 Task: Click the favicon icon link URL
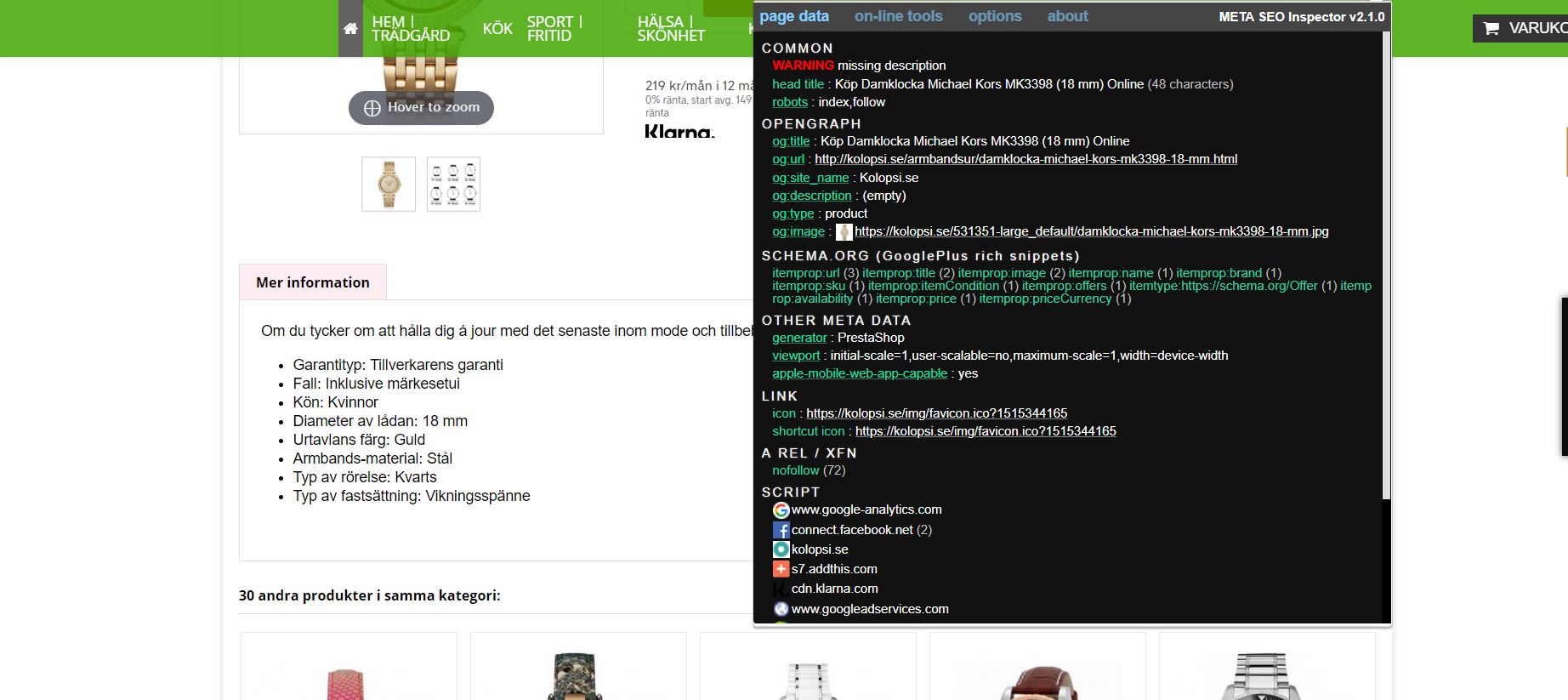pos(936,413)
